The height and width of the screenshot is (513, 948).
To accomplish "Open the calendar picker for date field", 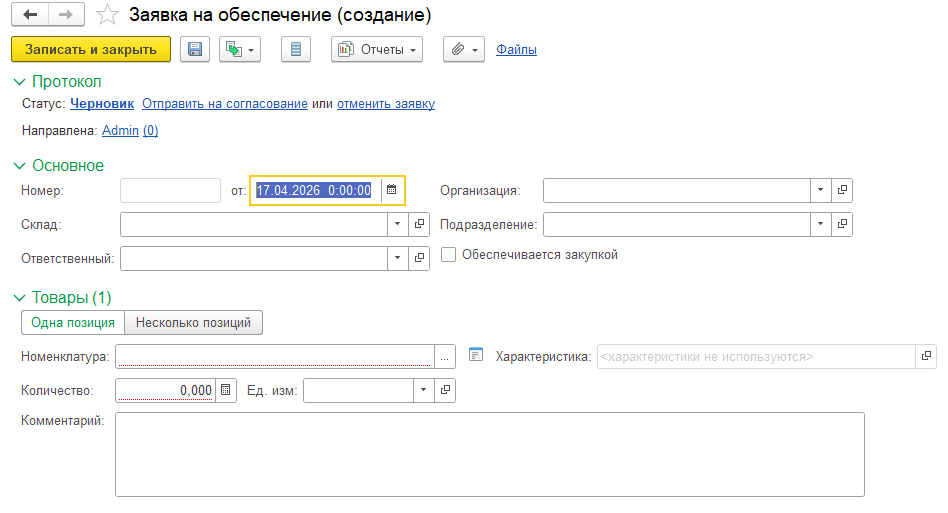I will [x=392, y=190].
